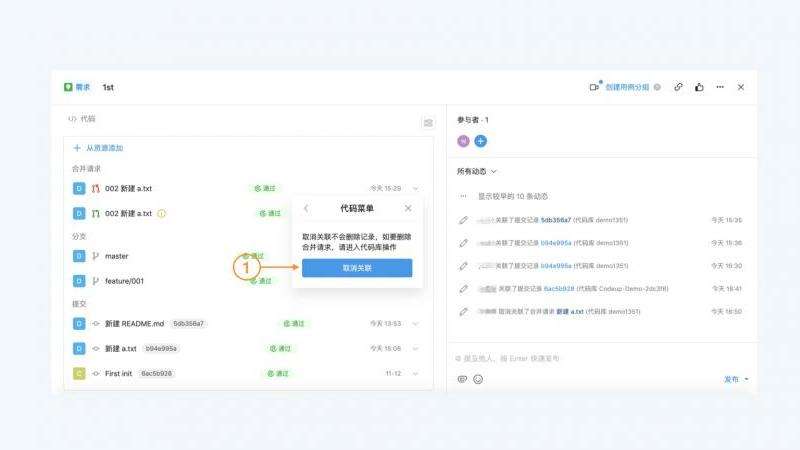
Task: Copy the item link with the chain icon
Action: [x=678, y=87]
